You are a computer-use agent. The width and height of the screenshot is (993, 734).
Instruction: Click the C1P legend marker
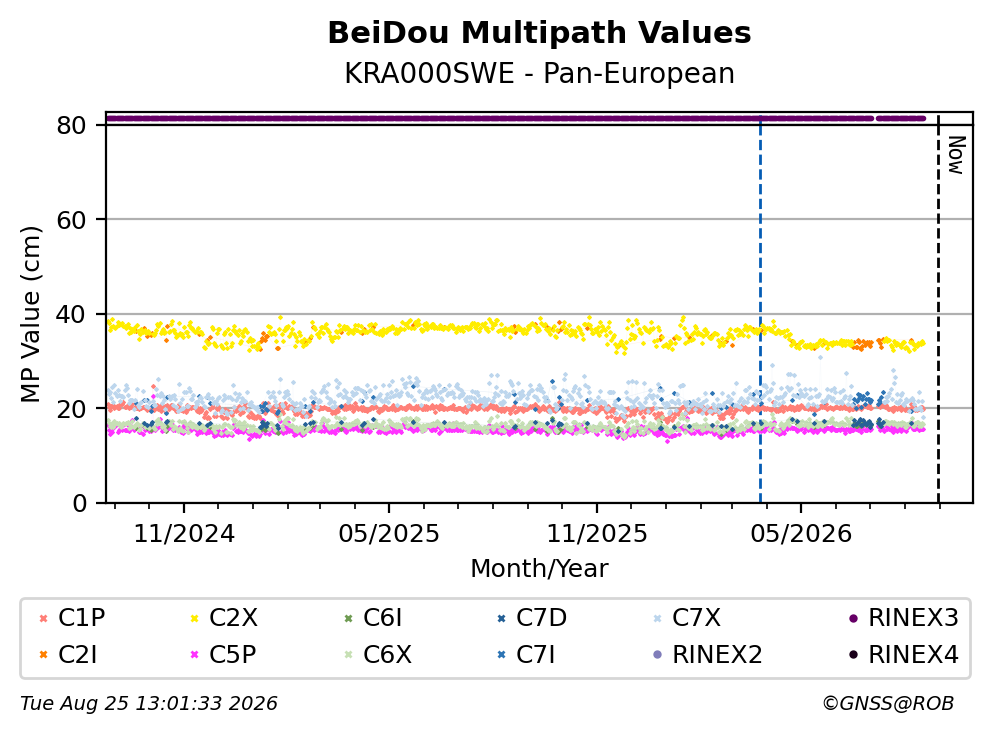pyautogui.click(x=43, y=618)
